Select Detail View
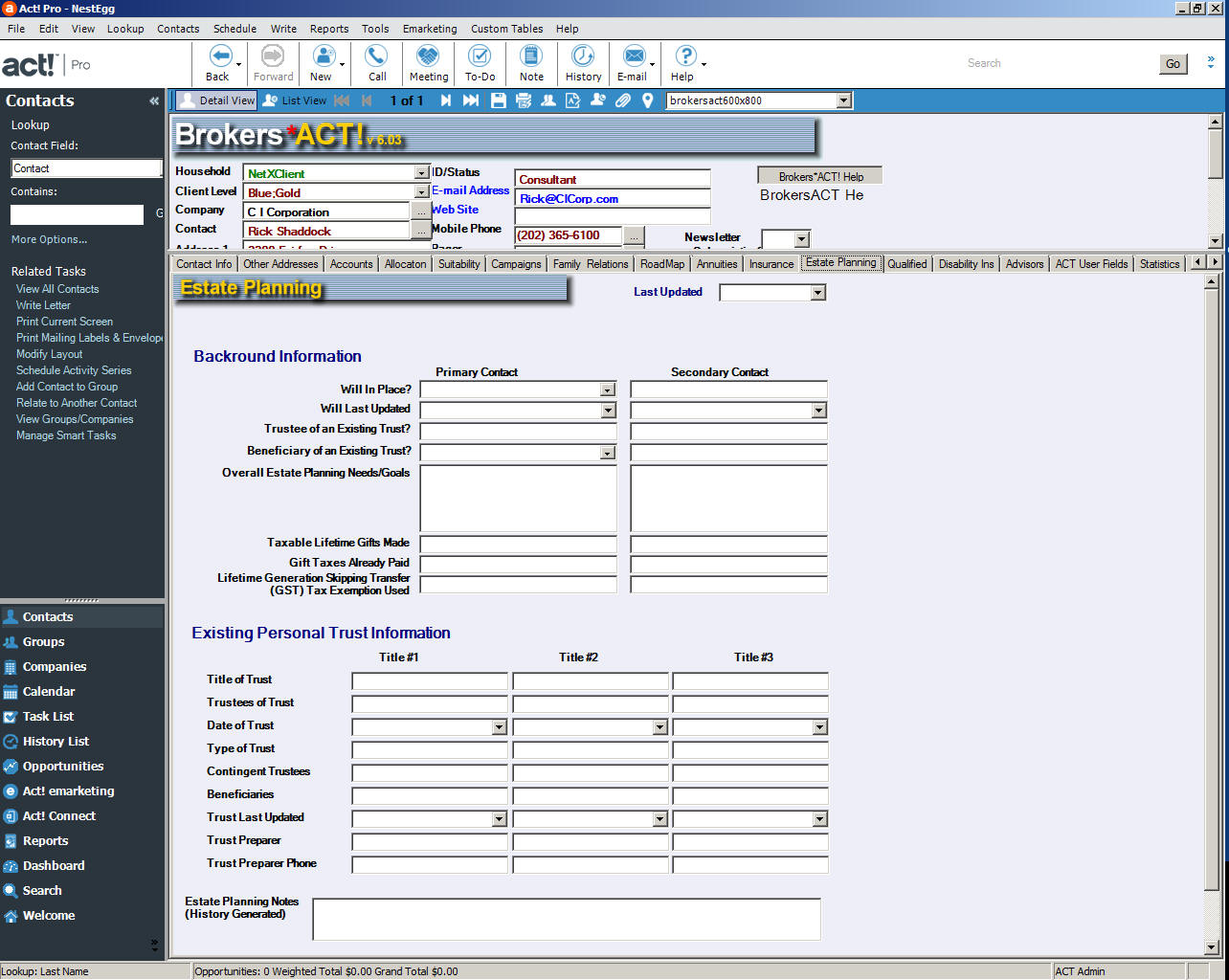The height and width of the screenshot is (980, 1229). 216,100
